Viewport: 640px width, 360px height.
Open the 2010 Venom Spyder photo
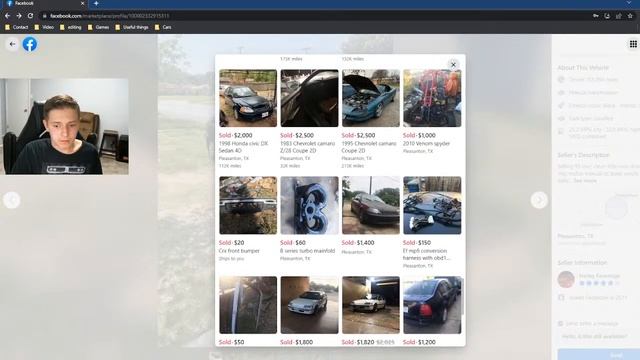click(432, 98)
